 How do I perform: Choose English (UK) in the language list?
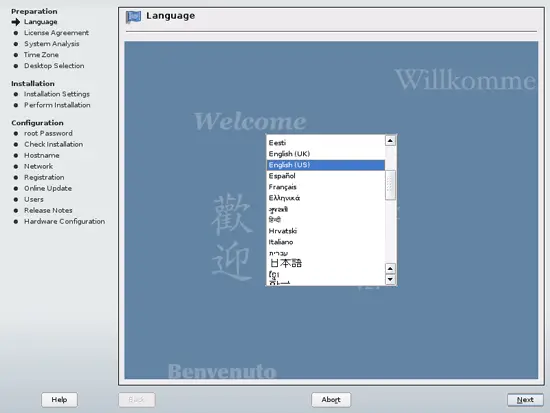tap(326, 154)
